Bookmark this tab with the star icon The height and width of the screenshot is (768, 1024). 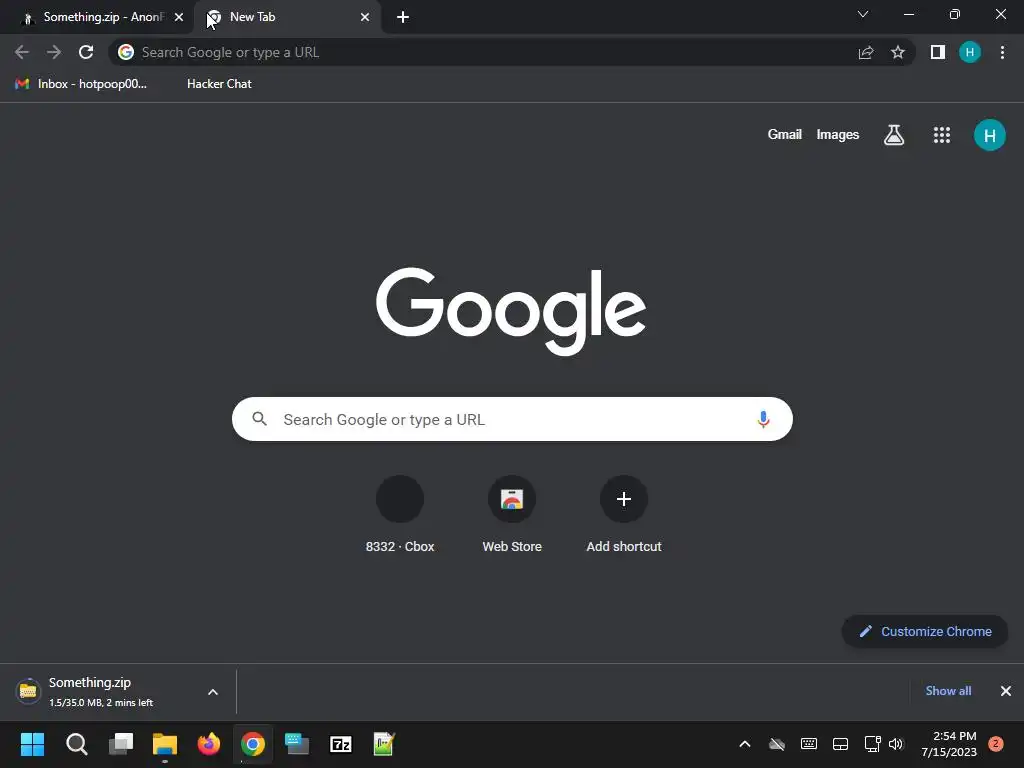click(x=897, y=52)
